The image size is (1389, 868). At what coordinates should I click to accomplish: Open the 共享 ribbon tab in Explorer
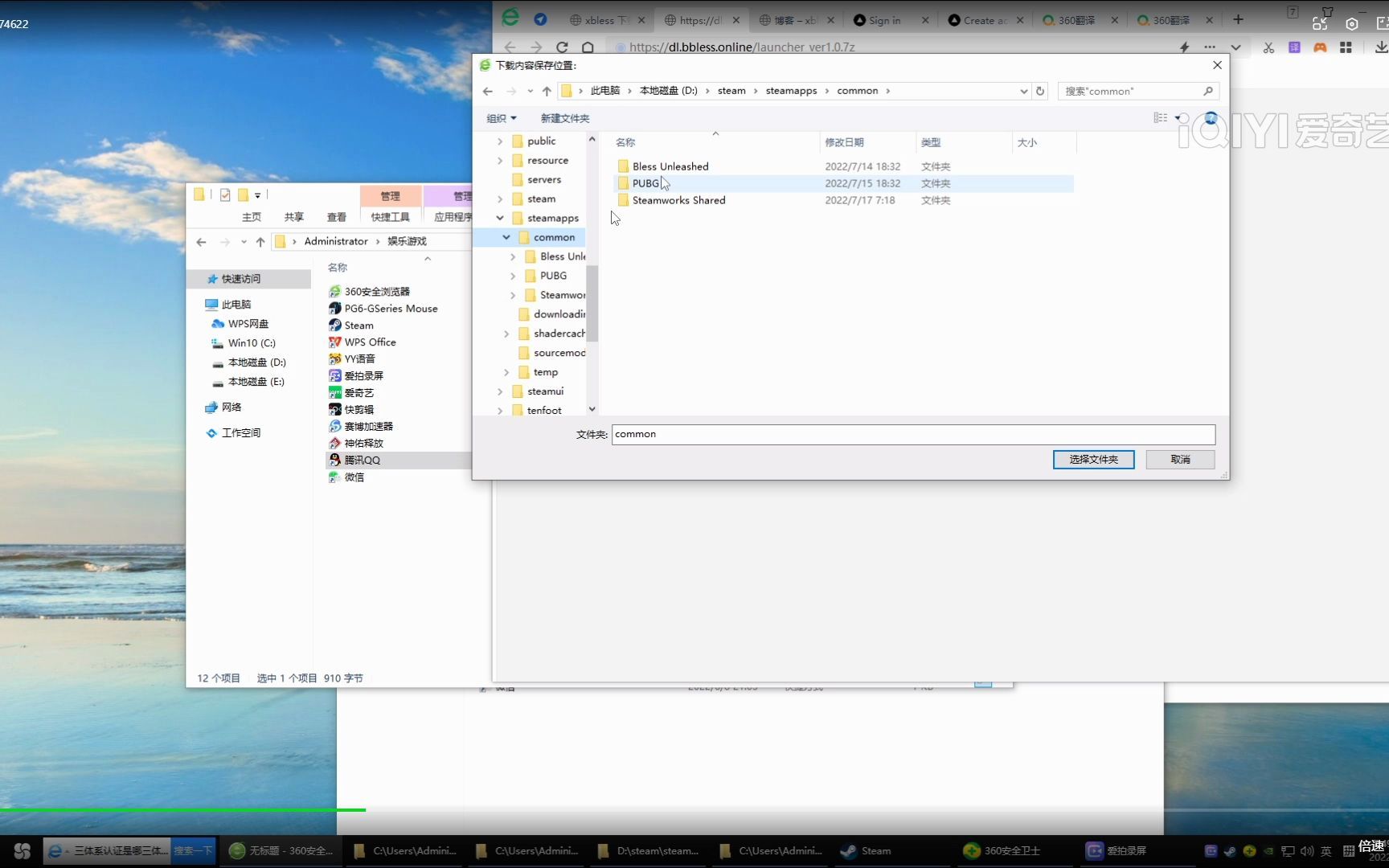click(294, 217)
